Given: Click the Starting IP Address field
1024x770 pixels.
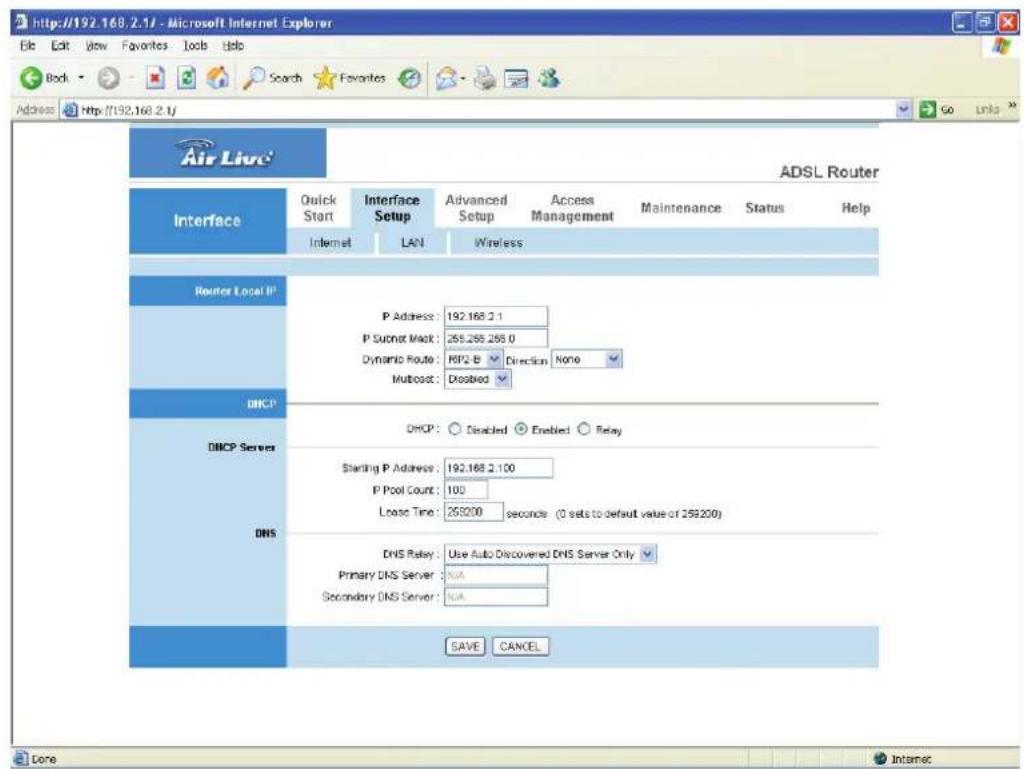Looking at the screenshot, I should [498, 468].
